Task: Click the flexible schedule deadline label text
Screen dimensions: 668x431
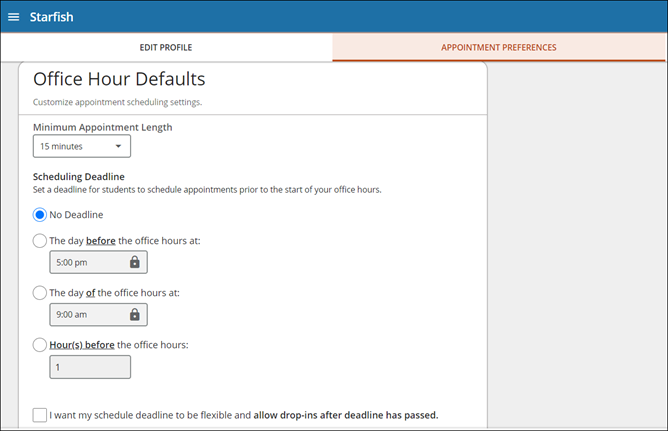Action: click(x=243, y=414)
